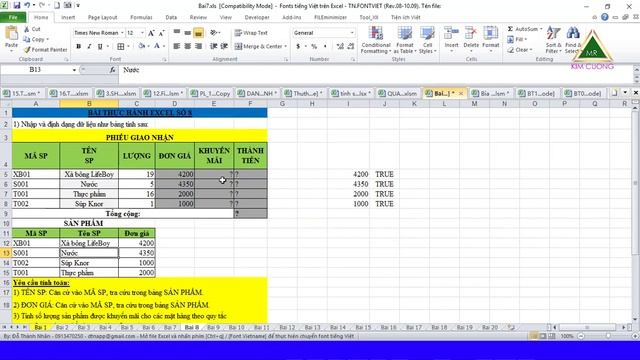Viewport: 640px width, 360px height.
Task: Open the AutoSum dropdown arrow
Action: coord(541,29)
